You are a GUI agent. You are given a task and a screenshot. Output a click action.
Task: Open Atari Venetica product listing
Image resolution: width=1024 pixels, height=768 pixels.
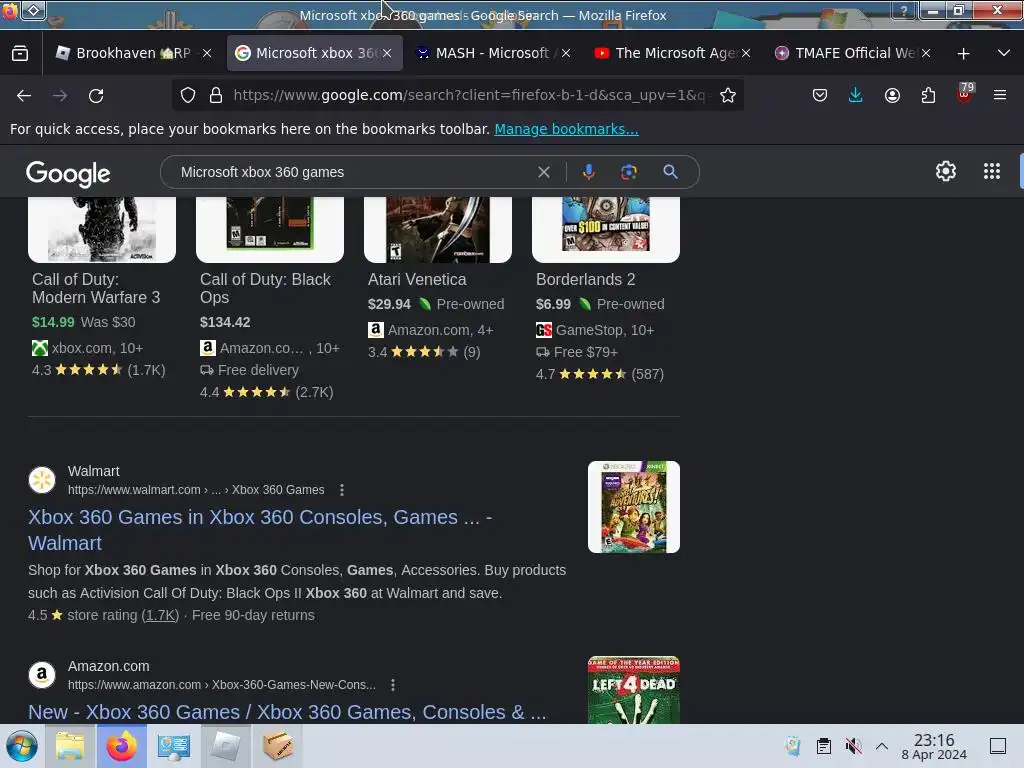click(417, 280)
